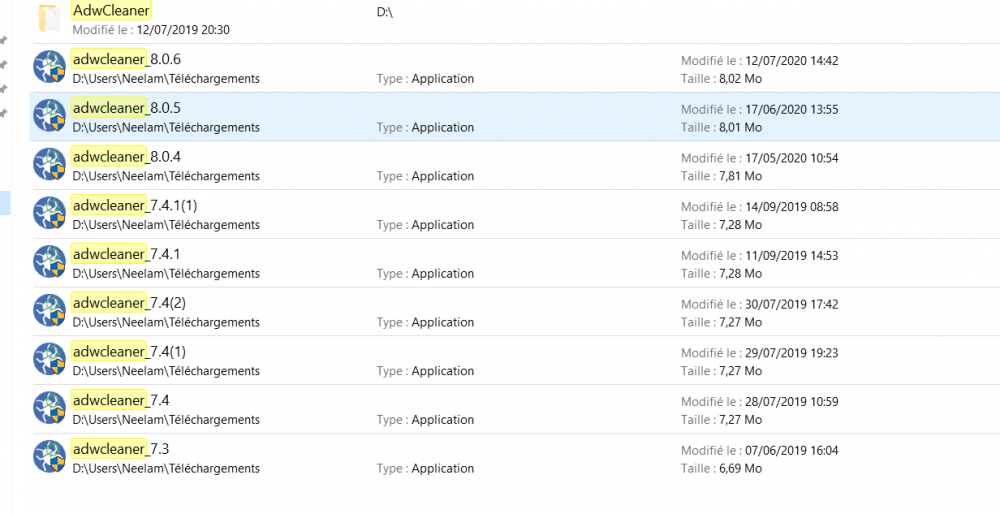Click the D:\ location of AdwCleaner folder

point(385,12)
